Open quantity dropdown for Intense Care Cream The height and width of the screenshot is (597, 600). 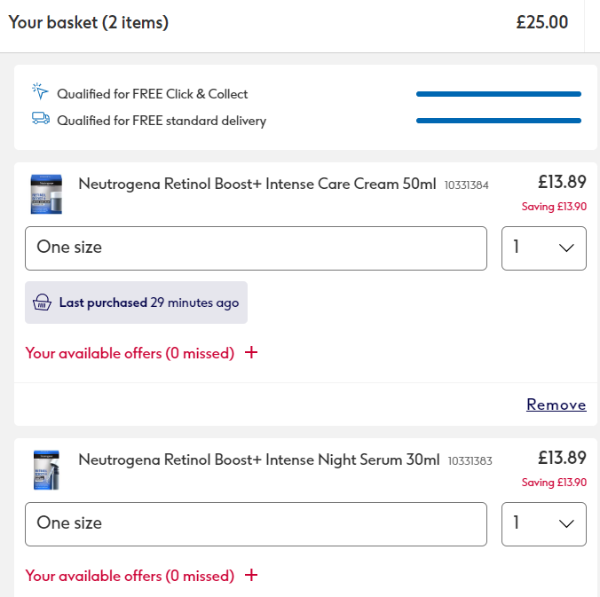pyautogui.click(x=543, y=247)
